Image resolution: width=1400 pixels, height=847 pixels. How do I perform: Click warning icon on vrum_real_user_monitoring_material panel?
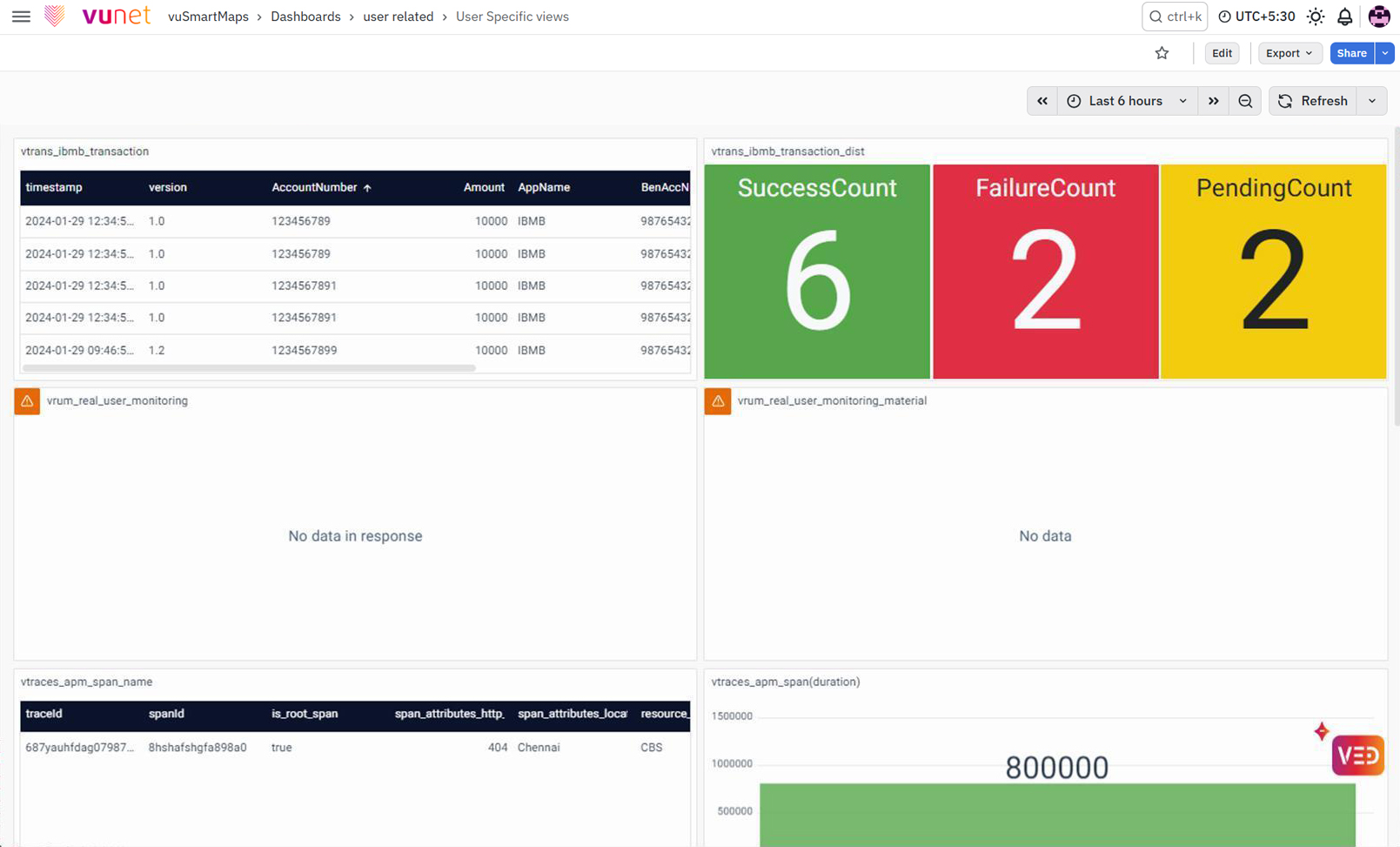718,401
